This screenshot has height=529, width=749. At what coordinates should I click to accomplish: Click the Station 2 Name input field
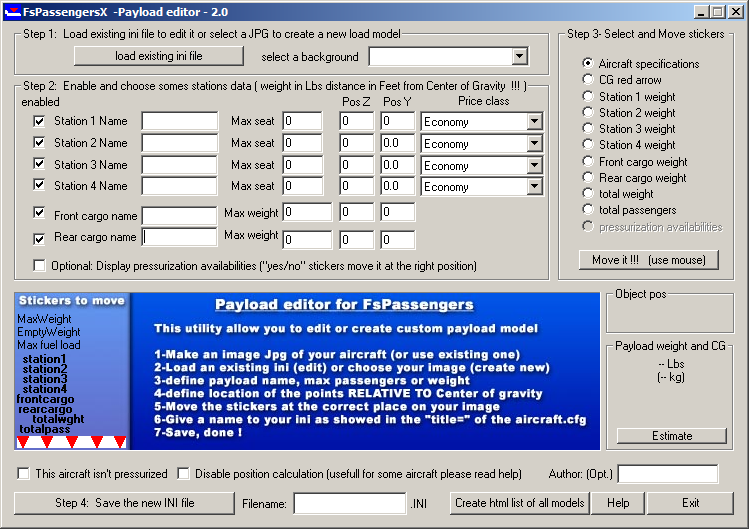click(180, 143)
